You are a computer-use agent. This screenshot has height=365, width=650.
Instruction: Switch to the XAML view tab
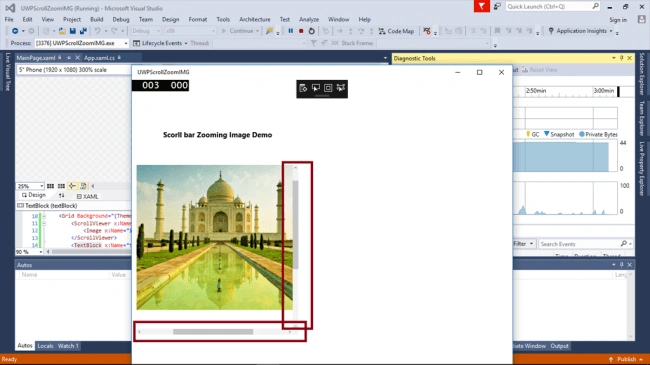87,197
